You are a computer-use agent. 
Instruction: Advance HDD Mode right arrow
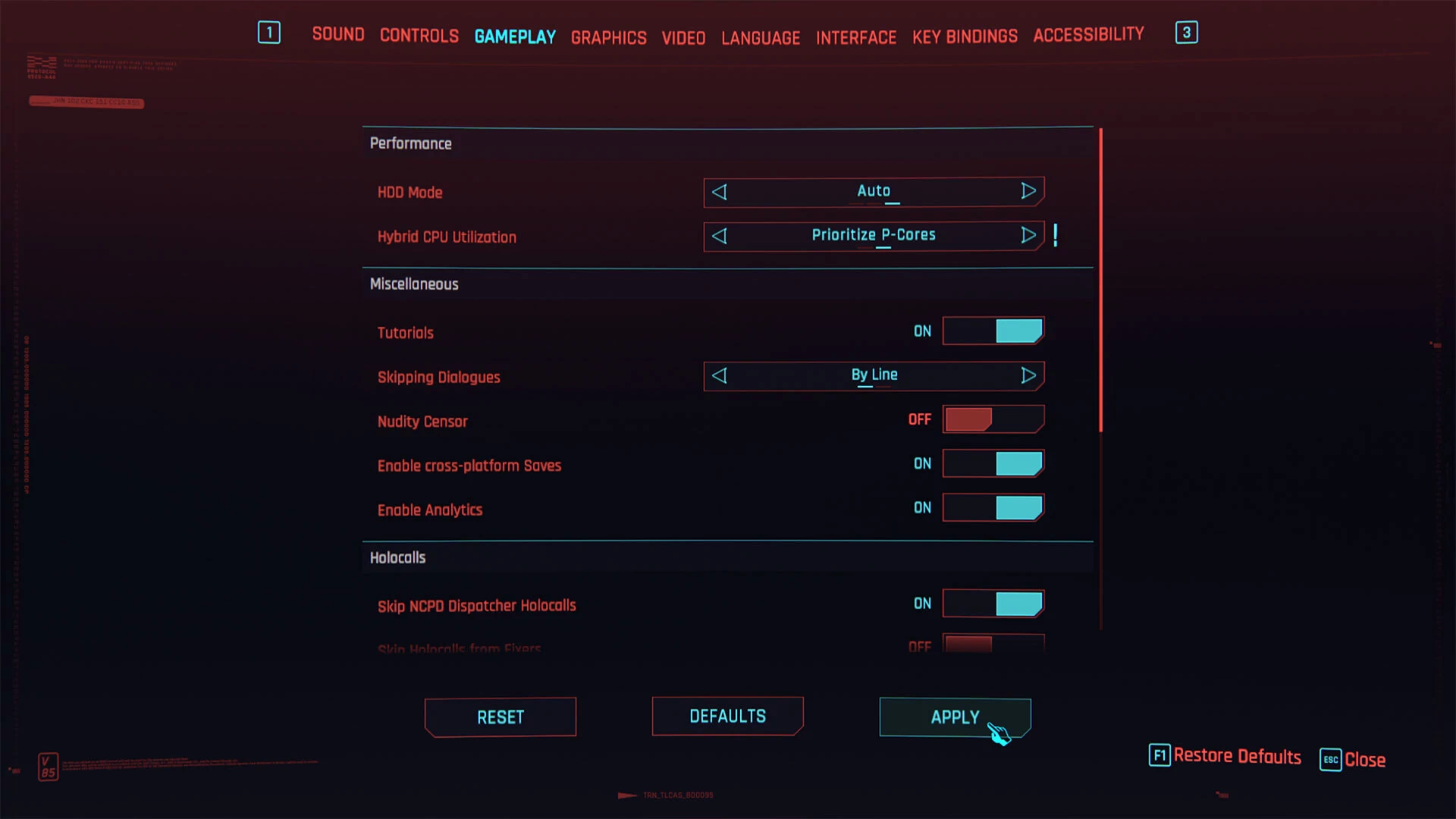(1028, 191)
